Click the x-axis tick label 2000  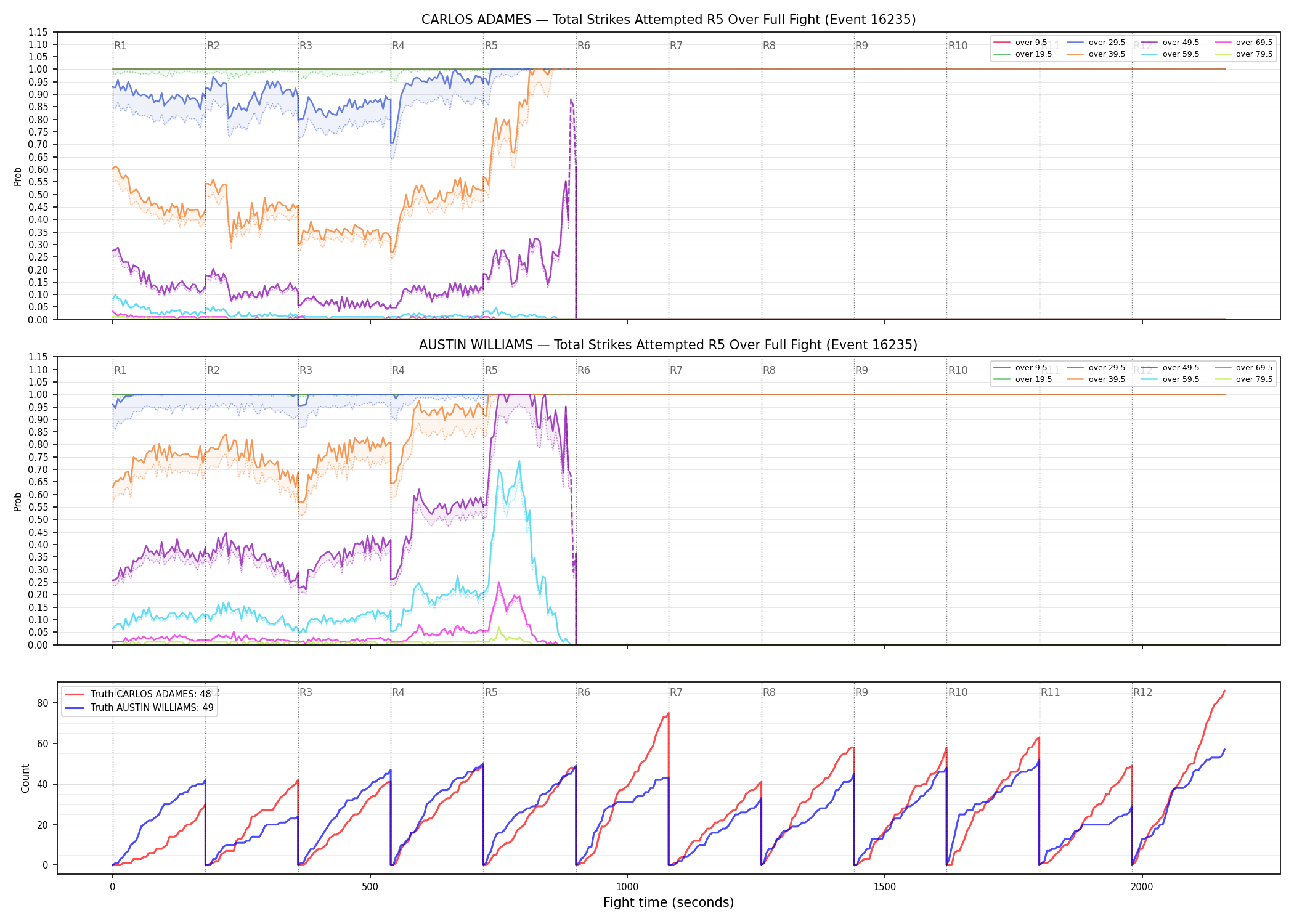[1142, 887]
